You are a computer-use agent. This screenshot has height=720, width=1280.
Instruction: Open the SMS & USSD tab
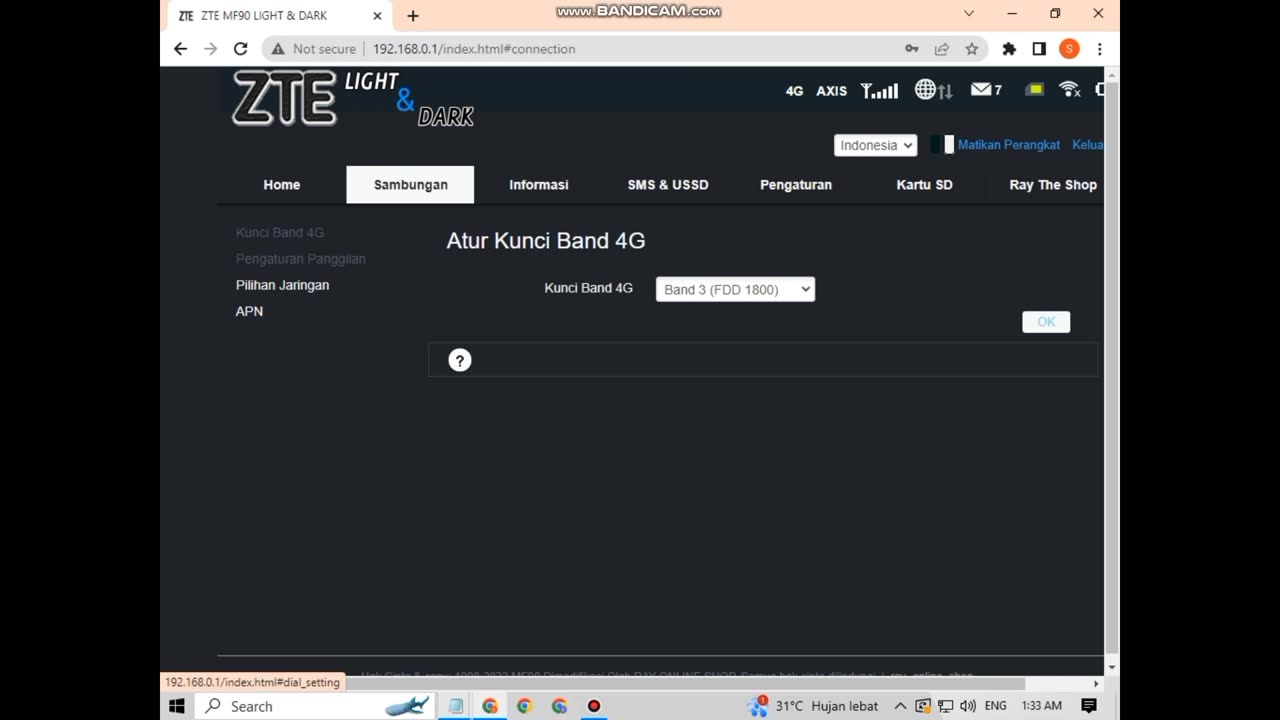coord(668,185)
